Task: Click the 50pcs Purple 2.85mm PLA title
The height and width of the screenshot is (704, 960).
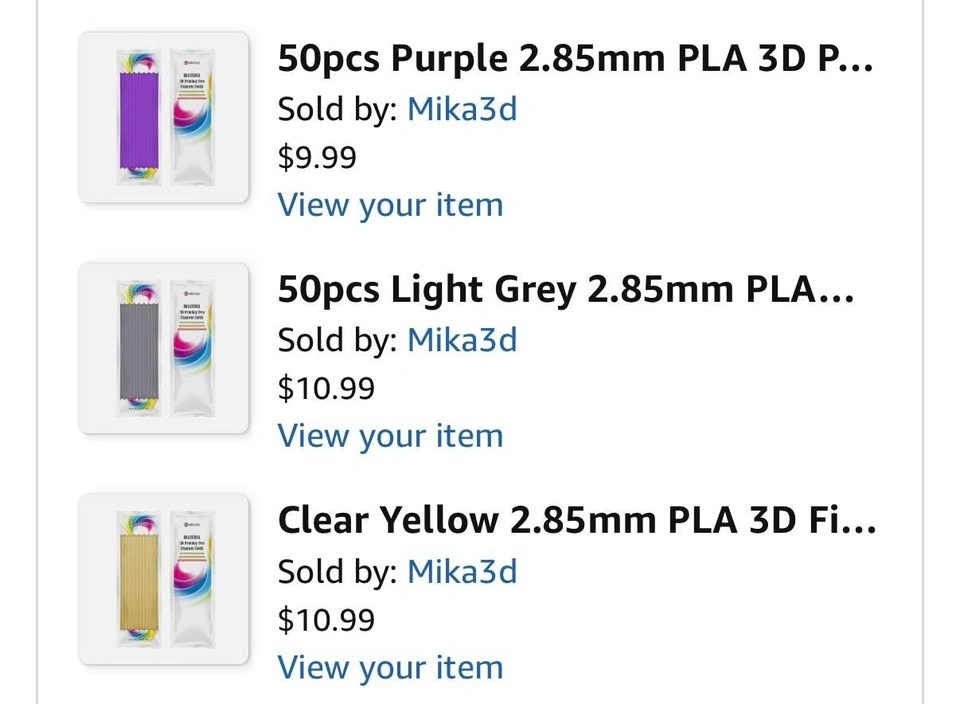Action: point(575,60)
